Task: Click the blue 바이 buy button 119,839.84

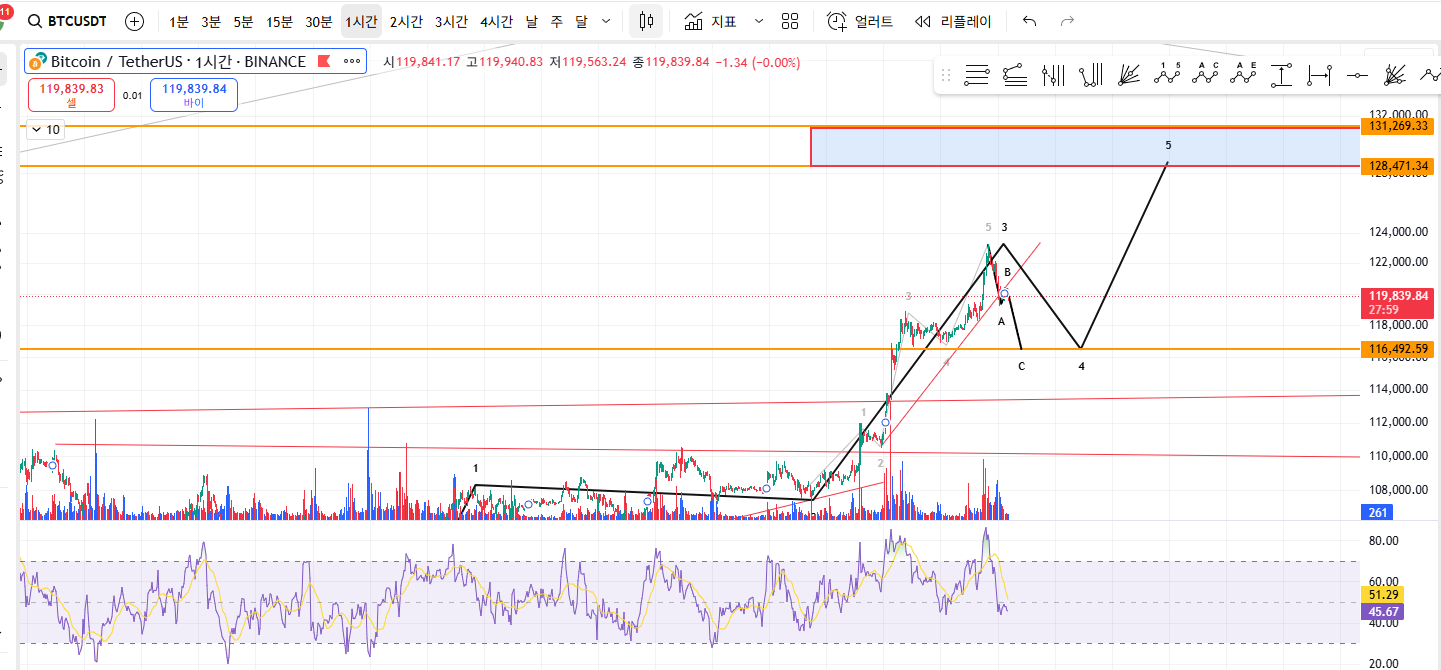Action: click(x=194, y=94)
